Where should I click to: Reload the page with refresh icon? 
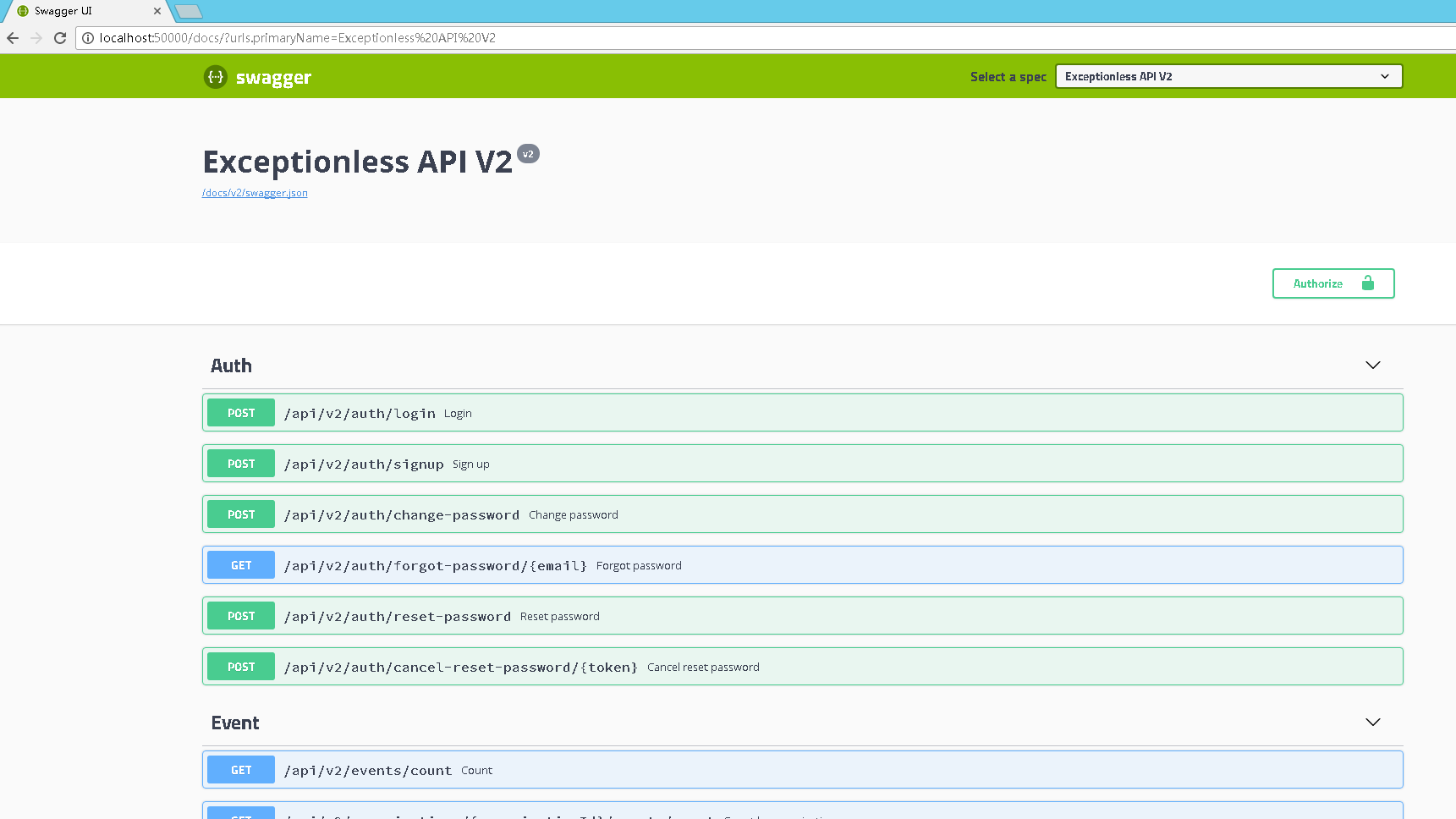[x=60, y=38]
